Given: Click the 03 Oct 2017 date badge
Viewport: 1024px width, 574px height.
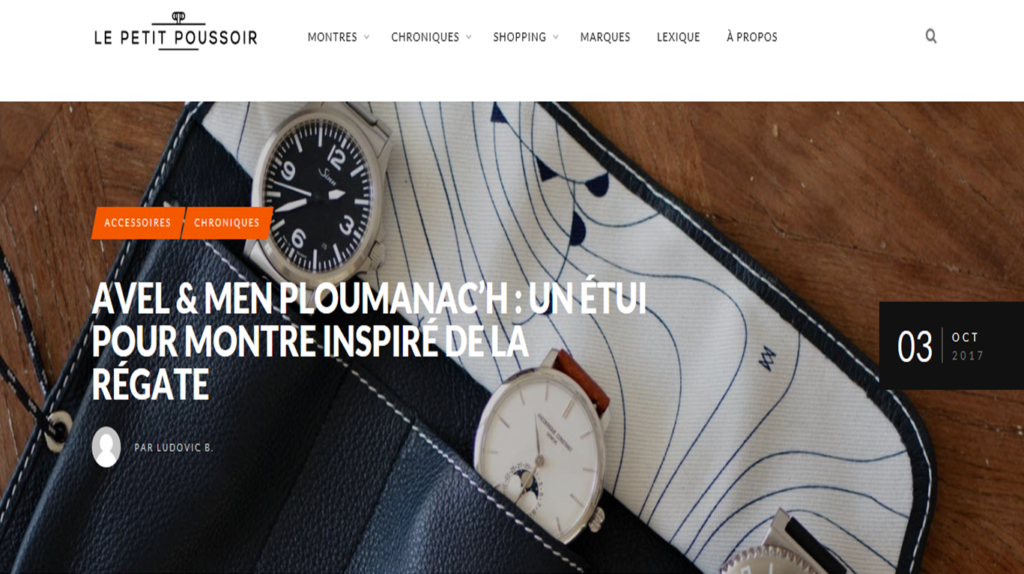Looking at the screenshot, I should (x=951, y=346).
